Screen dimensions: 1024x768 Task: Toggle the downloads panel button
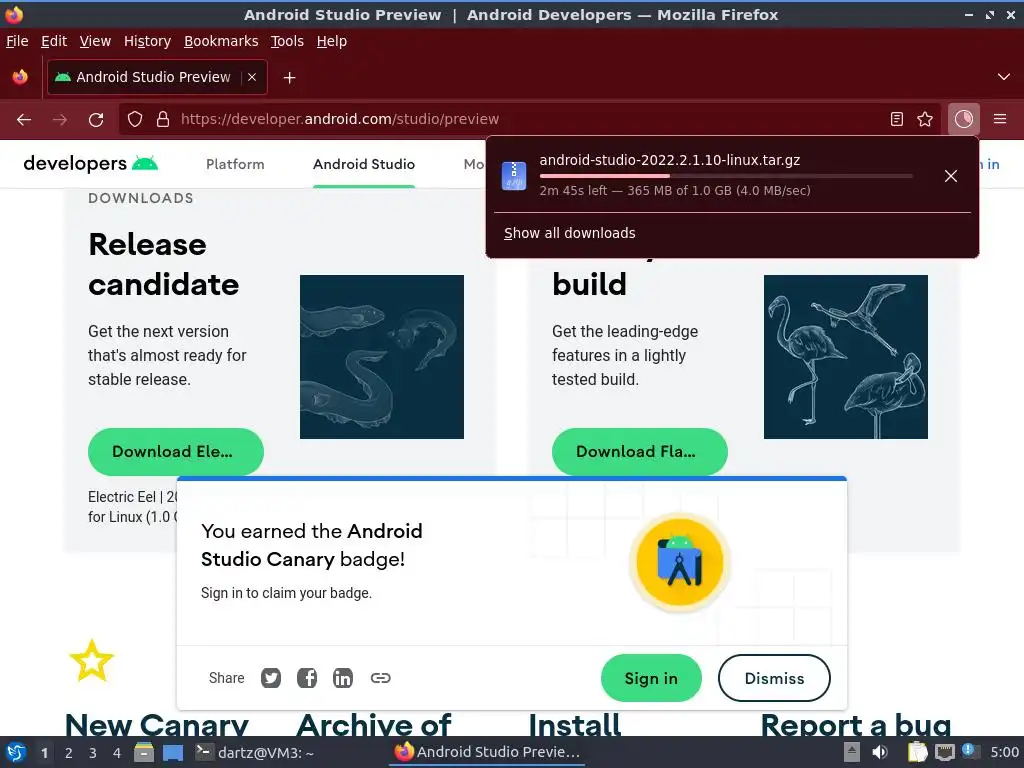coord(963,119)
